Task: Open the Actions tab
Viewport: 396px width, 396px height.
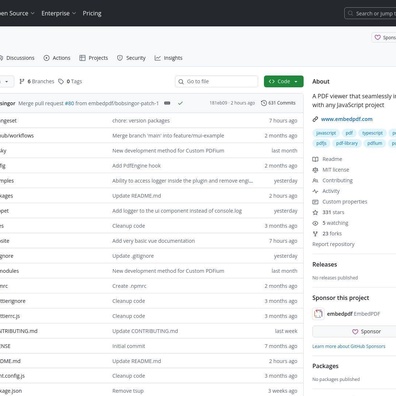Action: 57,58
